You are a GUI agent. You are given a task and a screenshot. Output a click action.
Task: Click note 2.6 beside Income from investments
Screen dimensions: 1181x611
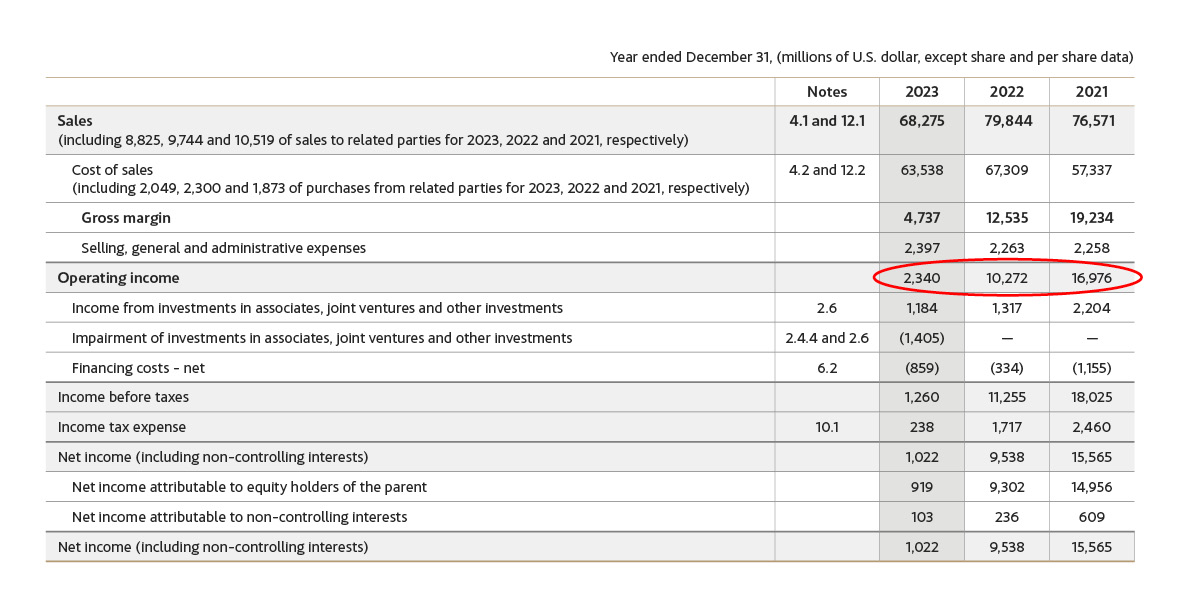click(x=826, y=308)
